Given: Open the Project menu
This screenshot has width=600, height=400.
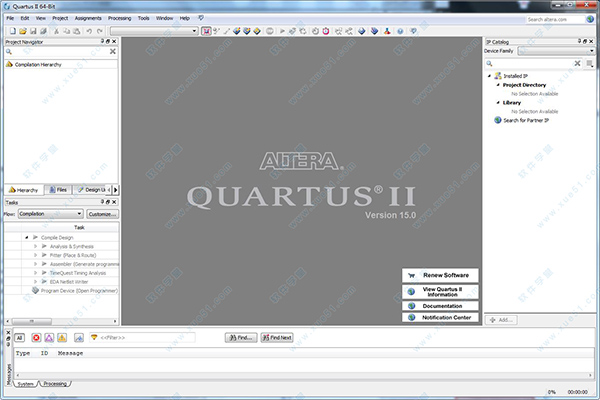Looking at the screenshot, I should (60, 18).
